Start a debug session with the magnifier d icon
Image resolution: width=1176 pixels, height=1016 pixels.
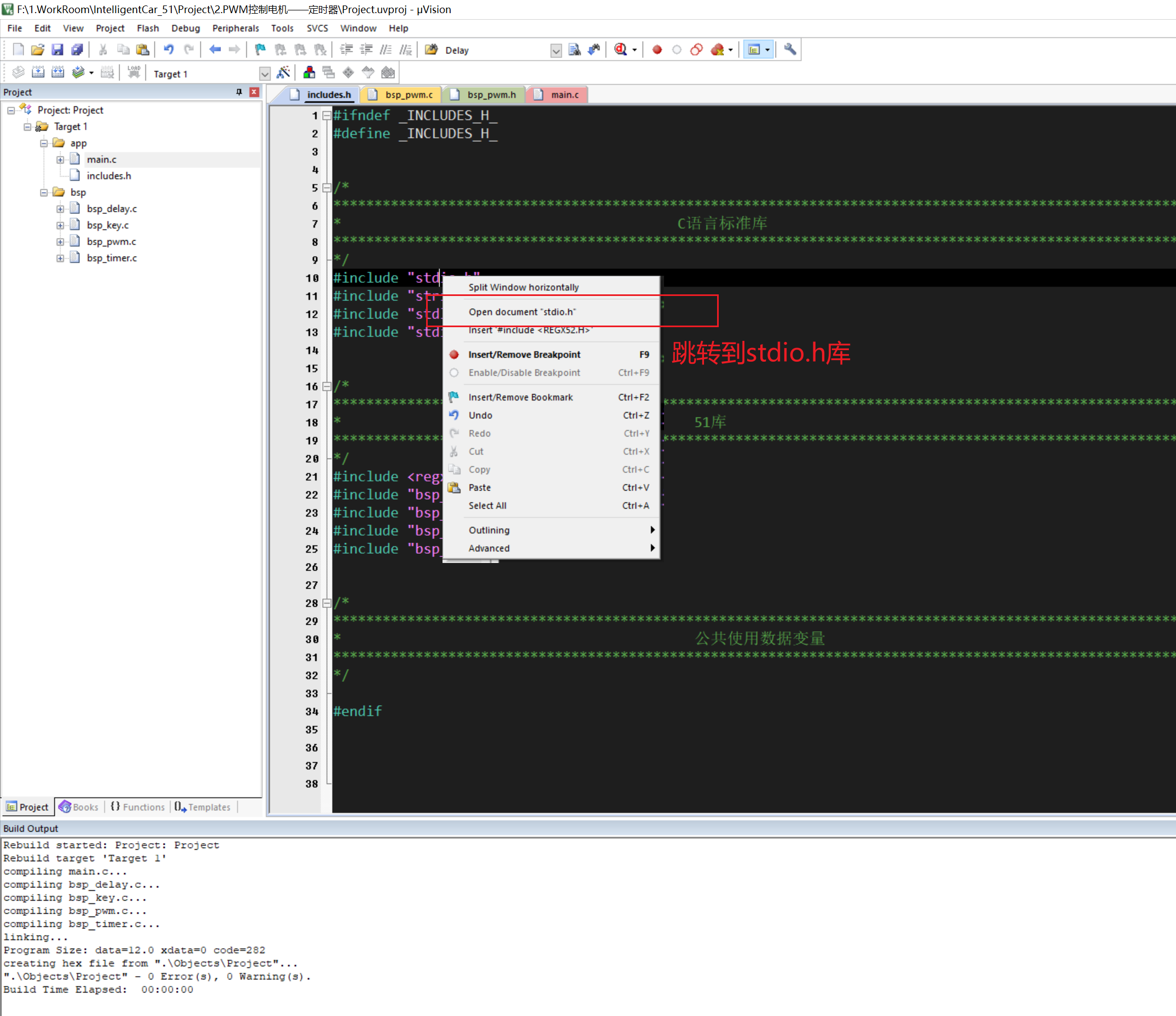pyautogui.click(x=620, y=50)
